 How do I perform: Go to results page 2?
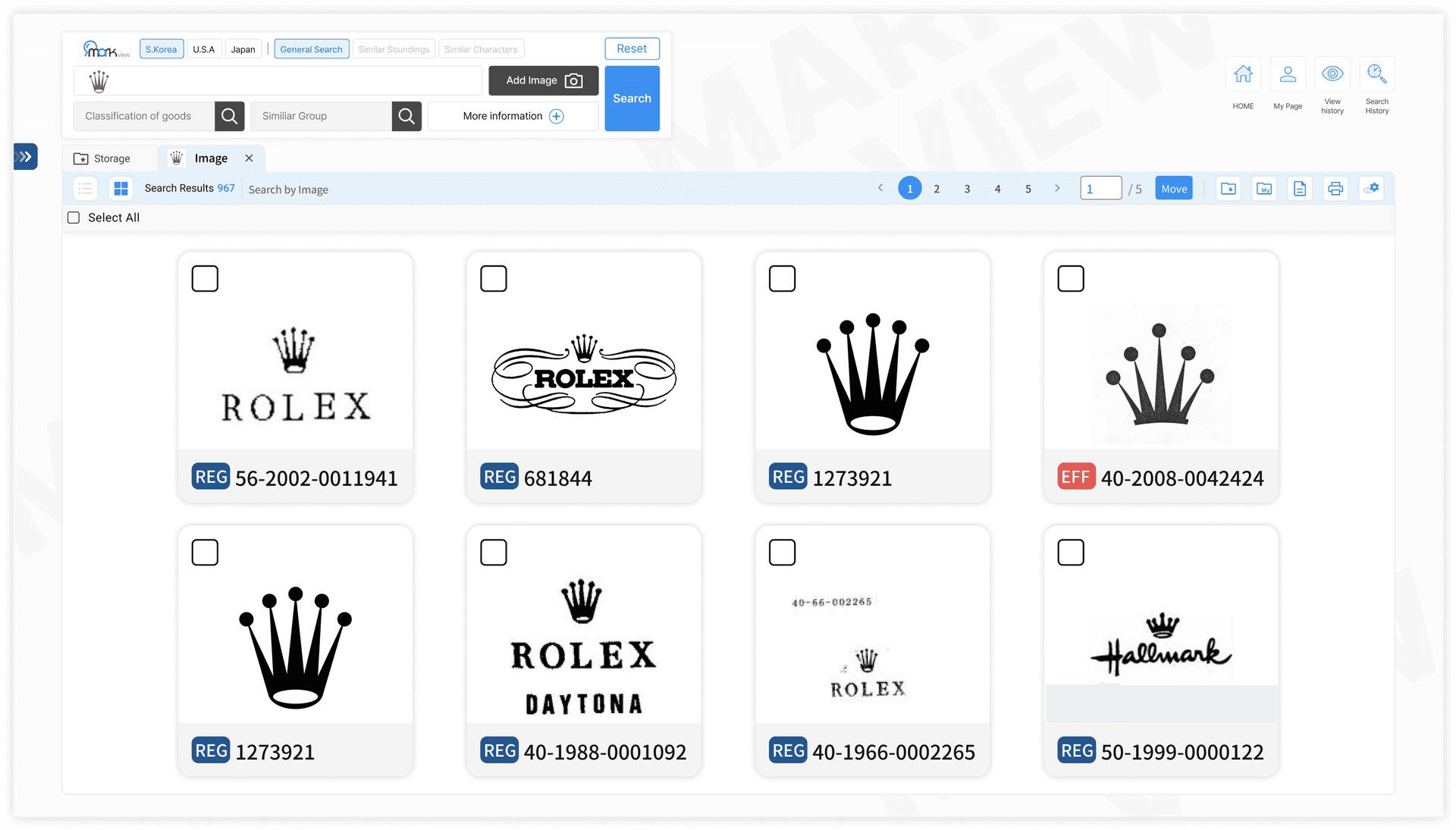[x=937, y=189]
